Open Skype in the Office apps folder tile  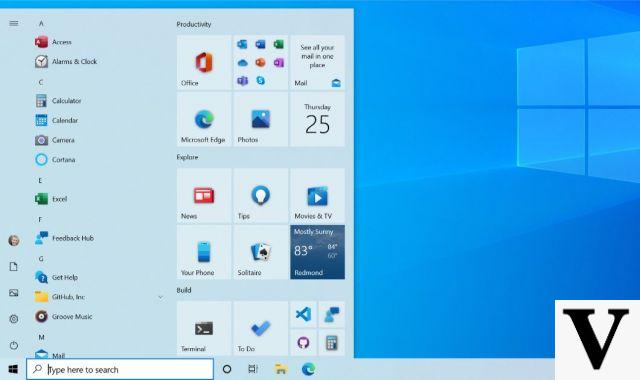coord(260,81)
